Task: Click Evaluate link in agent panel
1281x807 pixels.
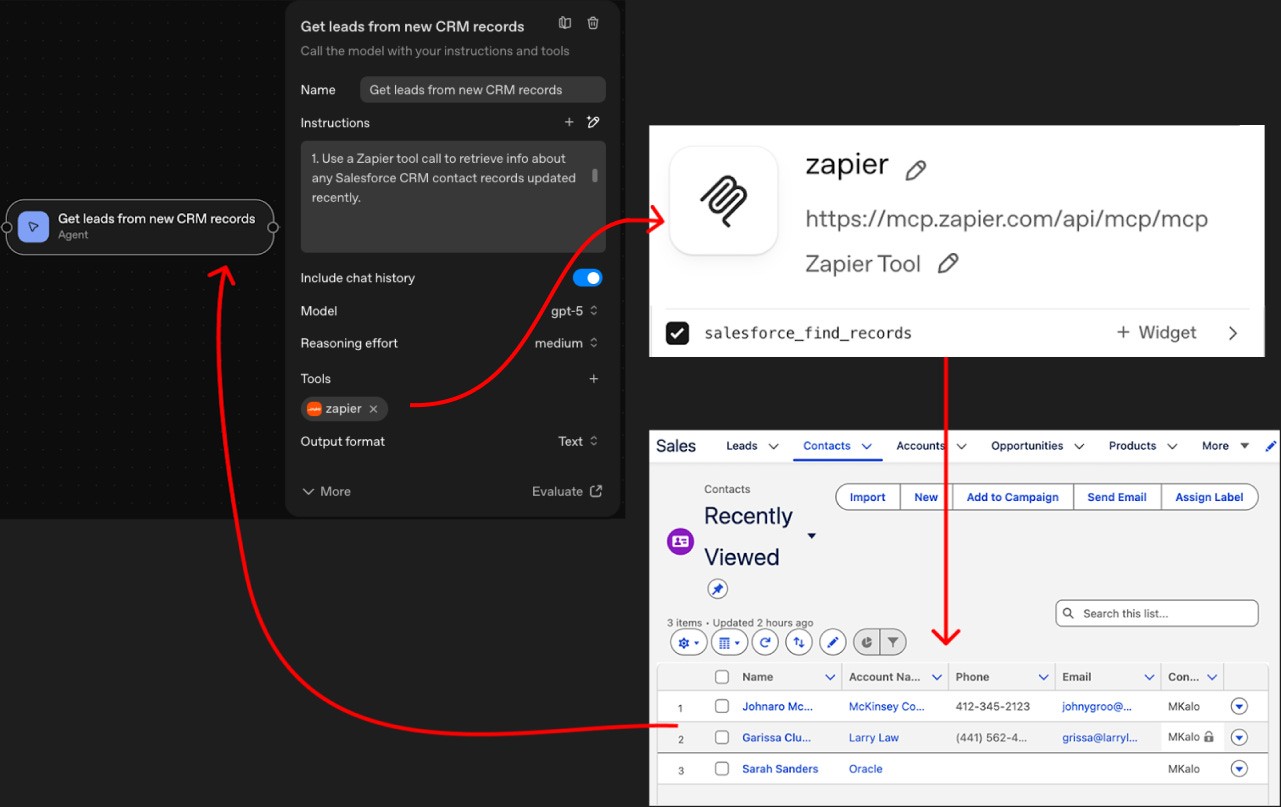Action: pos(567,491)
